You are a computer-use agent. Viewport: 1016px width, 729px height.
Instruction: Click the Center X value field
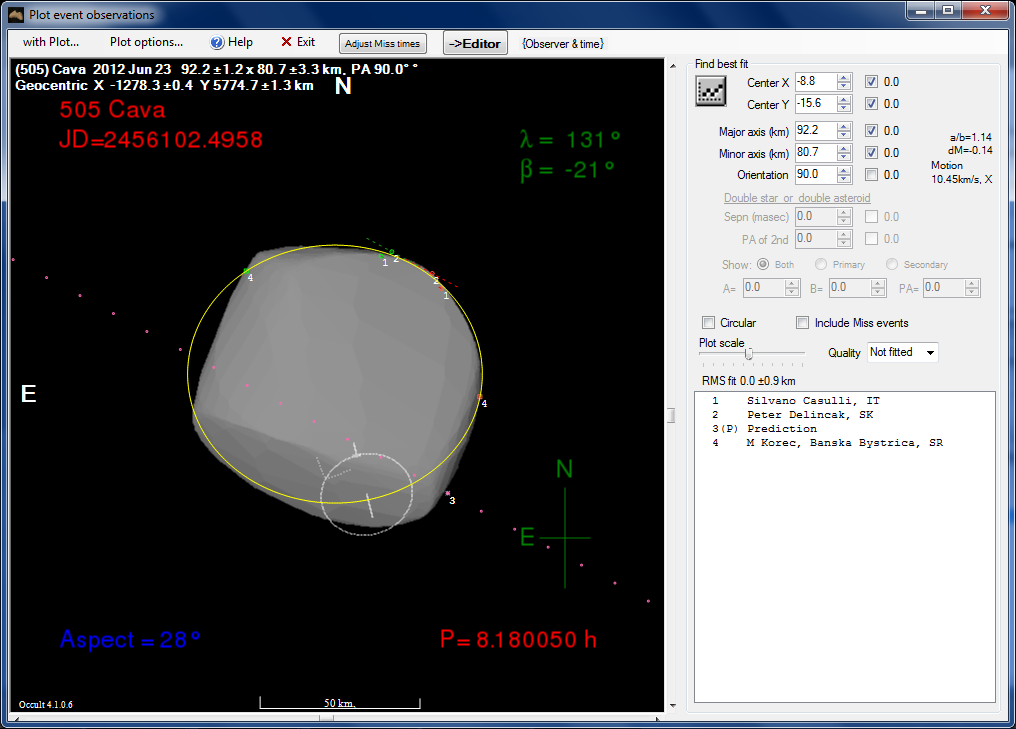click(816, 82)
